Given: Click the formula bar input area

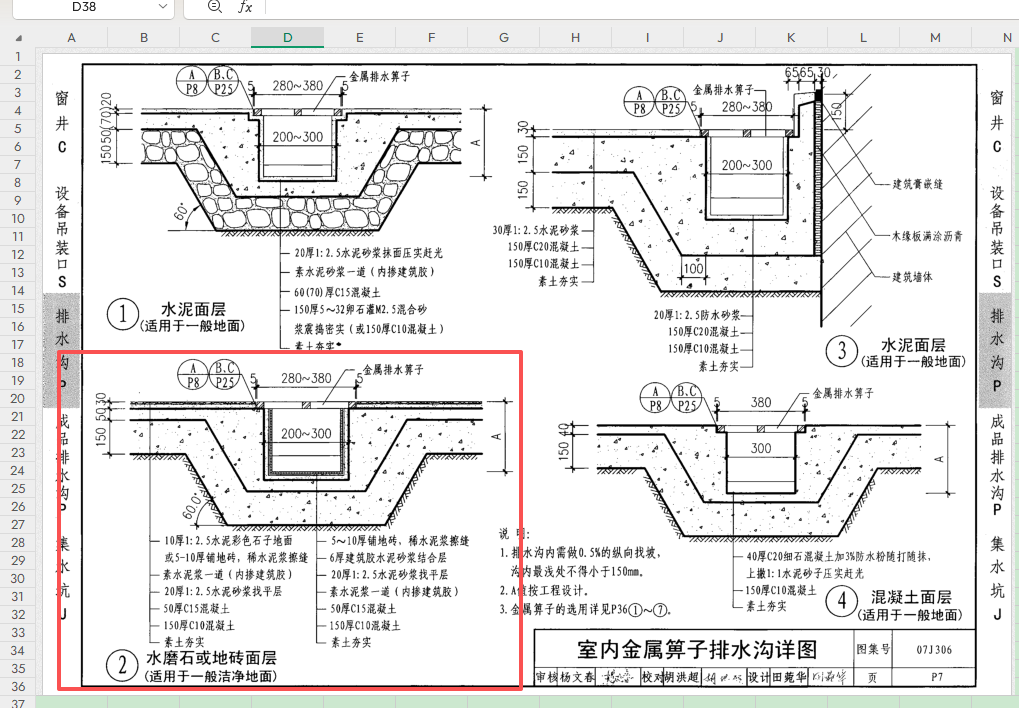Looking at the screenshot, I should pos(640,7).
